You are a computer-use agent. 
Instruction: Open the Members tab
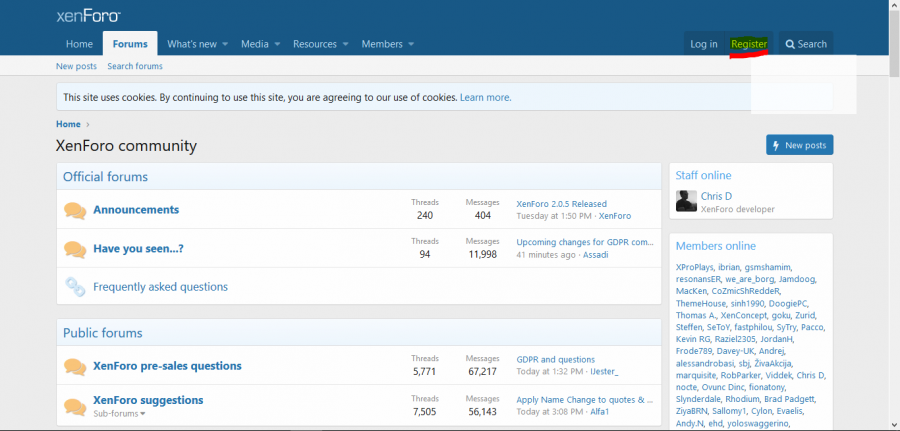(382, 44)
